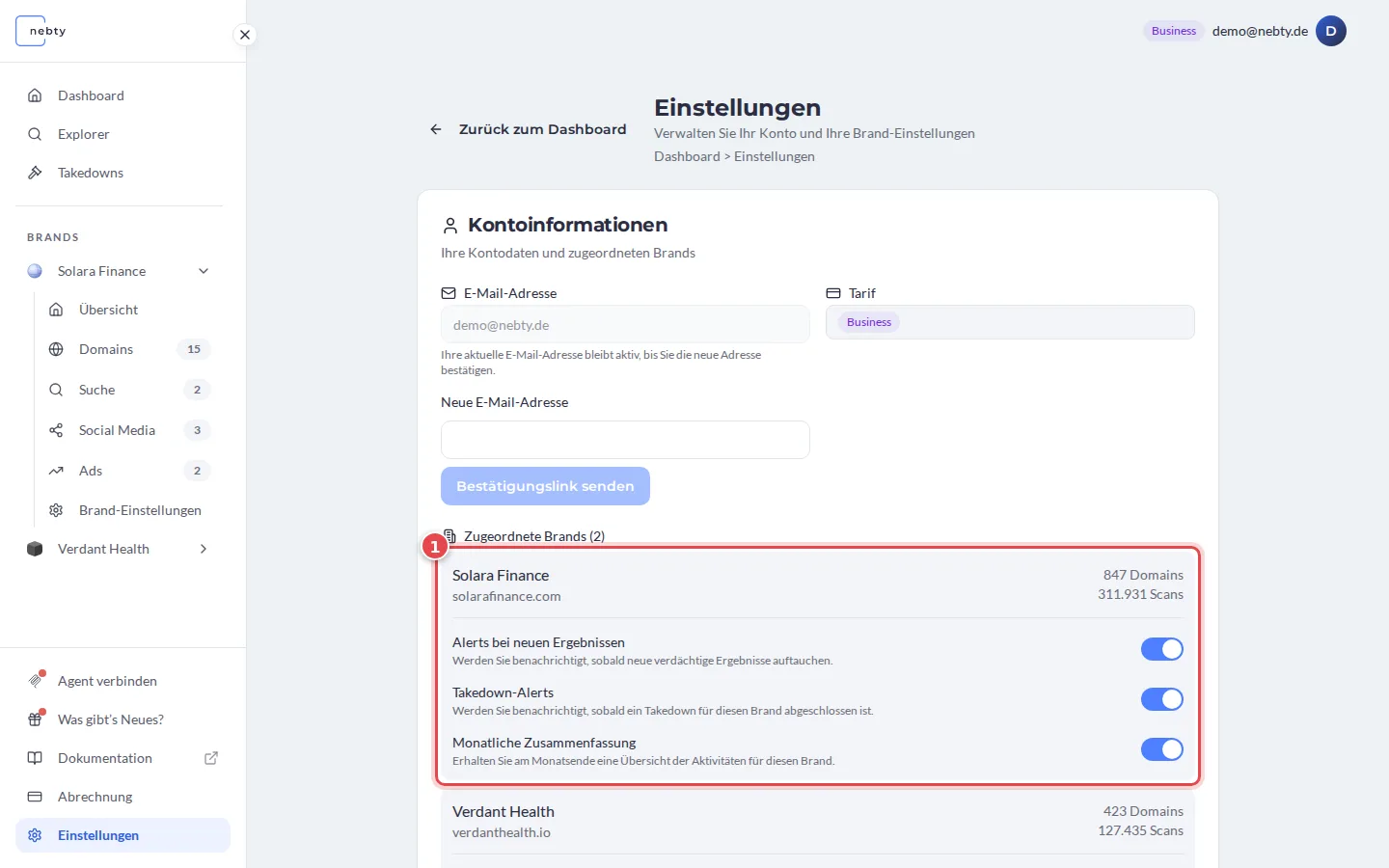The height and width of the screenshot is (868, 1389).
Task: Click the demo@nebty.de account text in header
Action: (x=1260, y=31)
